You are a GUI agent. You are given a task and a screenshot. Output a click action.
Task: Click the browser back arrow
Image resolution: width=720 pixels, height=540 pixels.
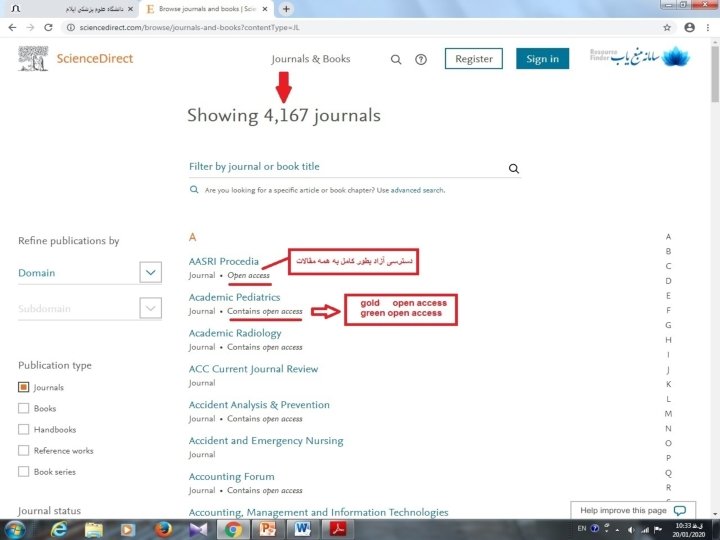(x=12, y=28)
